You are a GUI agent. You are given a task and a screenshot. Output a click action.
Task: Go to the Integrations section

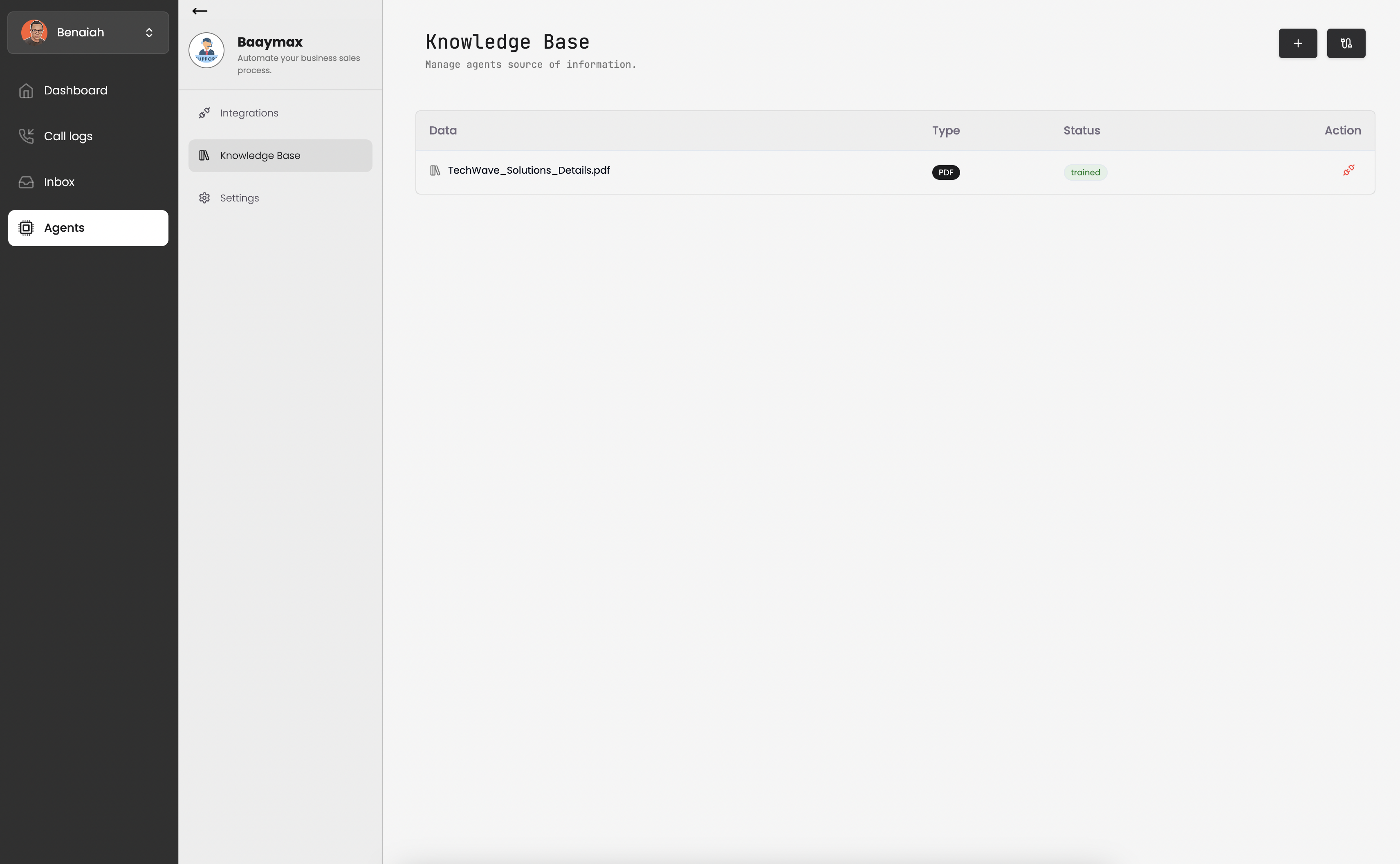[x=249, y=113]
